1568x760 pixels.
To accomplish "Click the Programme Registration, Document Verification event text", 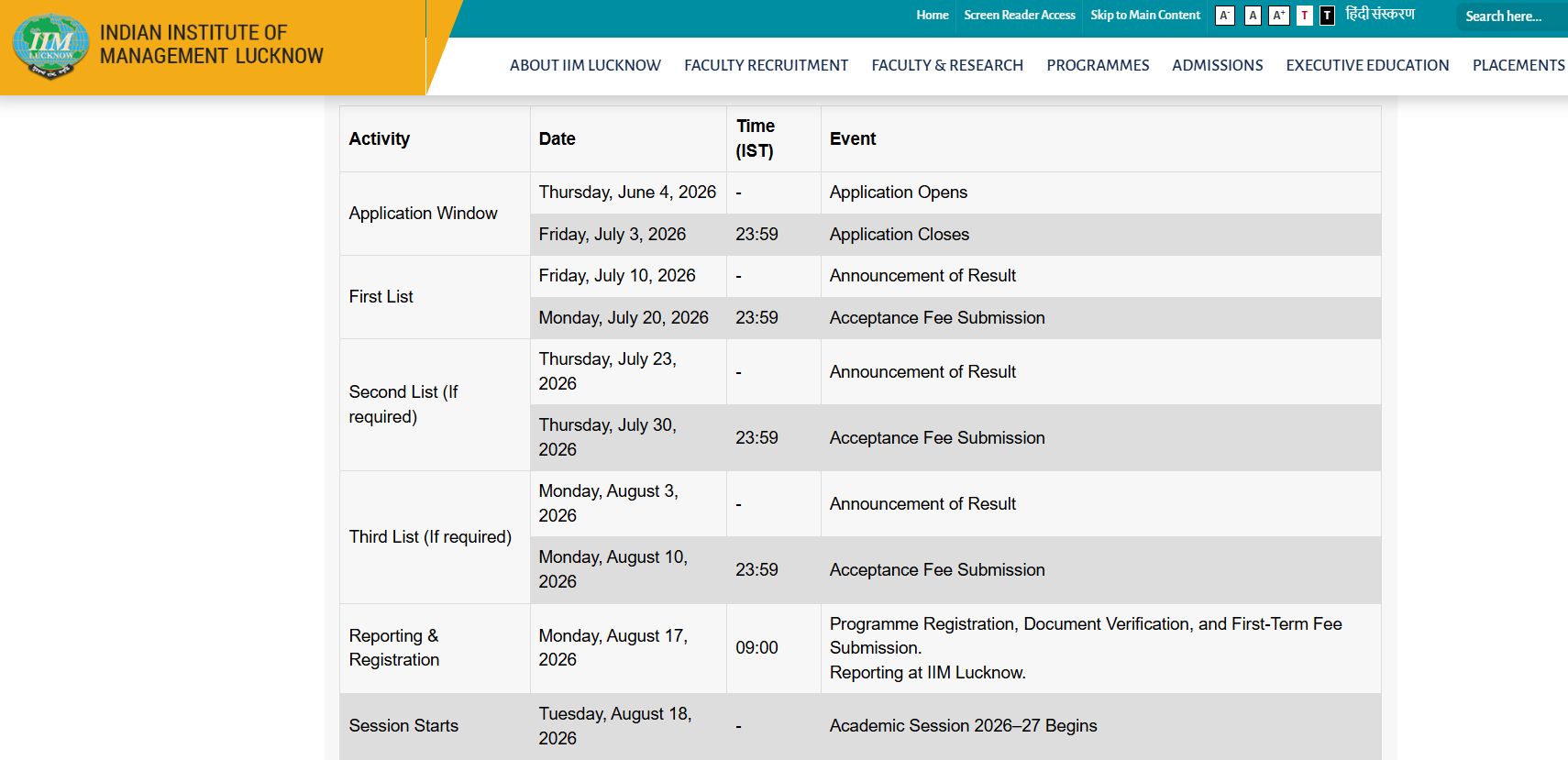I will pos(1086,648).
